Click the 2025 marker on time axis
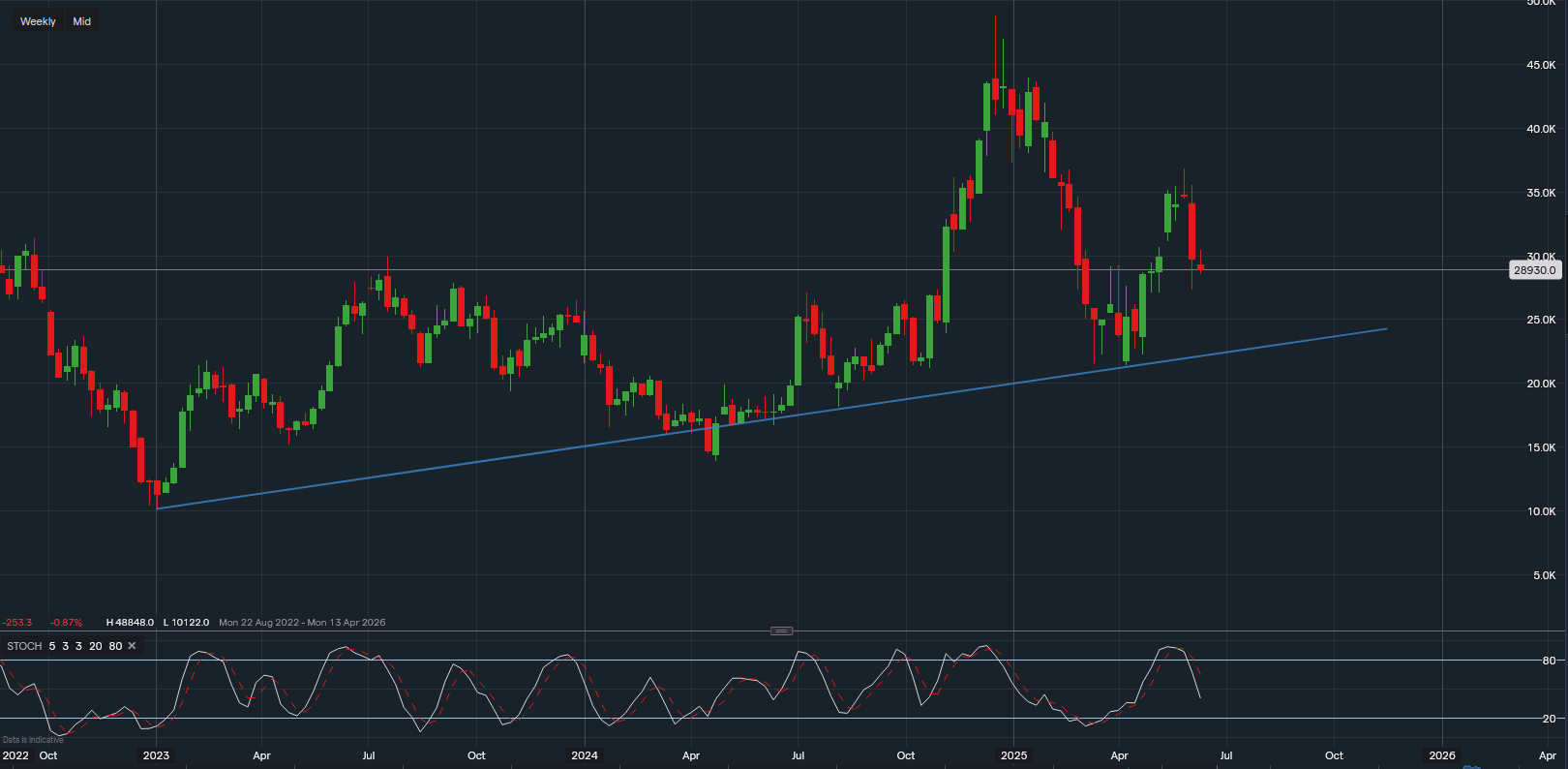 (x=1013, y=755)
